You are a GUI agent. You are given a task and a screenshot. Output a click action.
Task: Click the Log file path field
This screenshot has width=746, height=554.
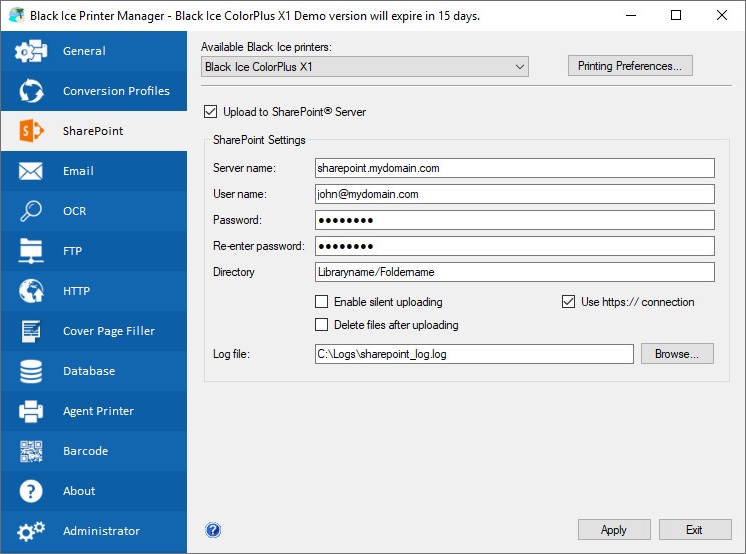(474, 354)
